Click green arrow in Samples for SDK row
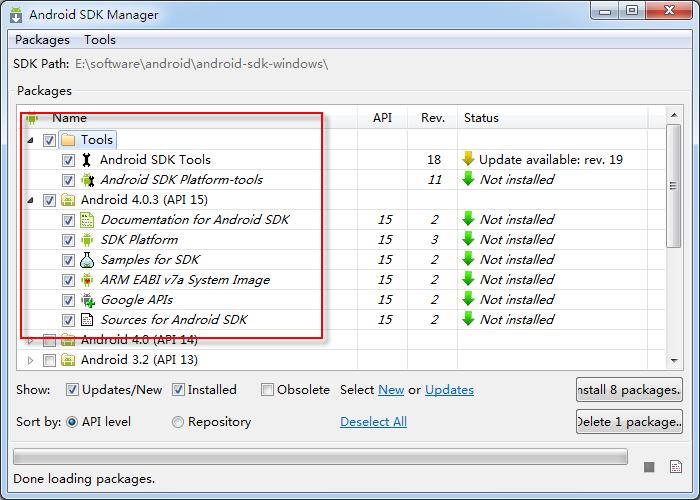This screenshot has width=700, height=500. click(x=468, y=259)
